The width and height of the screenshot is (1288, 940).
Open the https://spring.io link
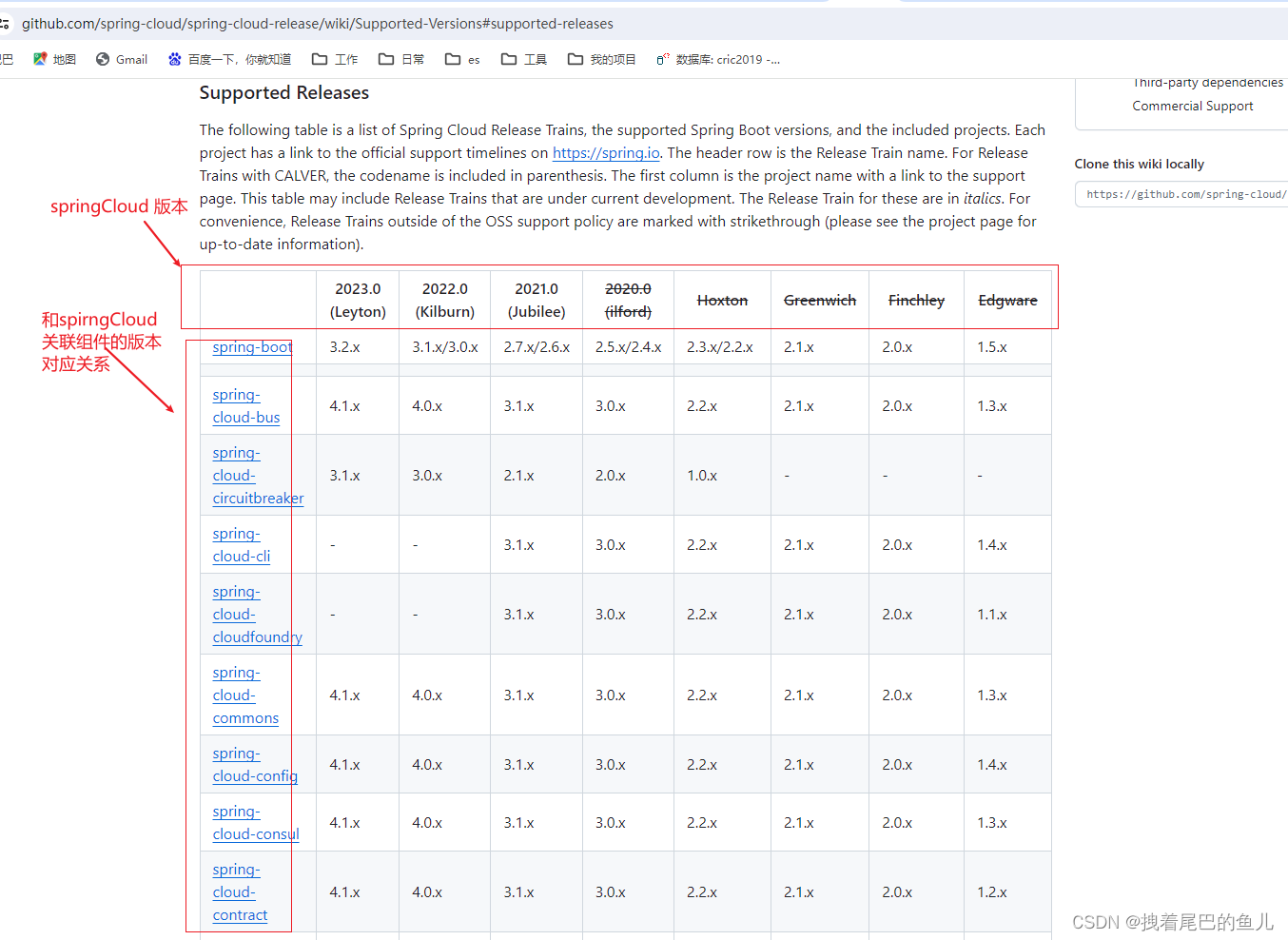606,152
